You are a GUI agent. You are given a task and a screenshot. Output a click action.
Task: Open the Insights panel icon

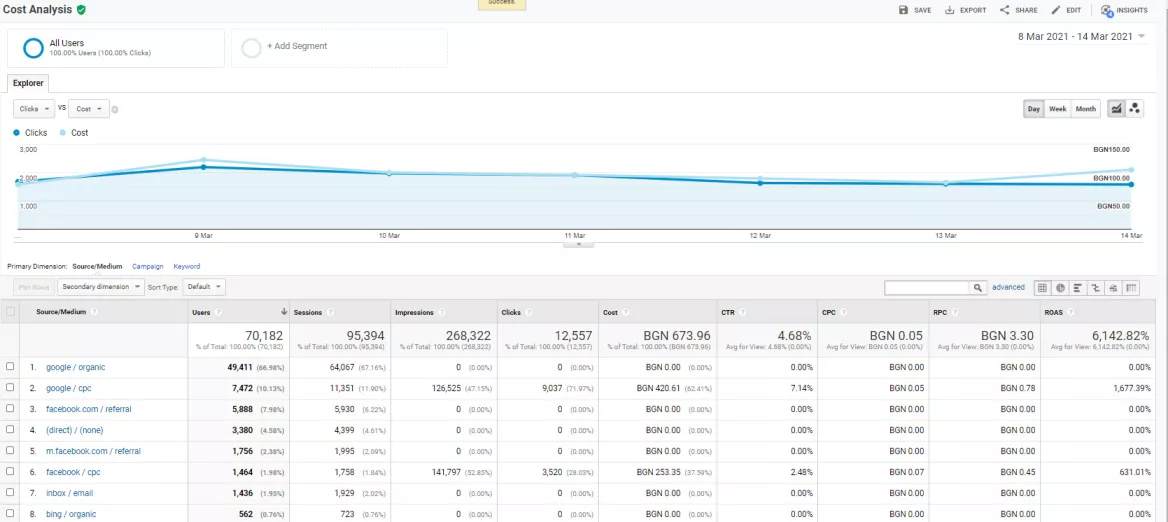(x=1107, y=10)
